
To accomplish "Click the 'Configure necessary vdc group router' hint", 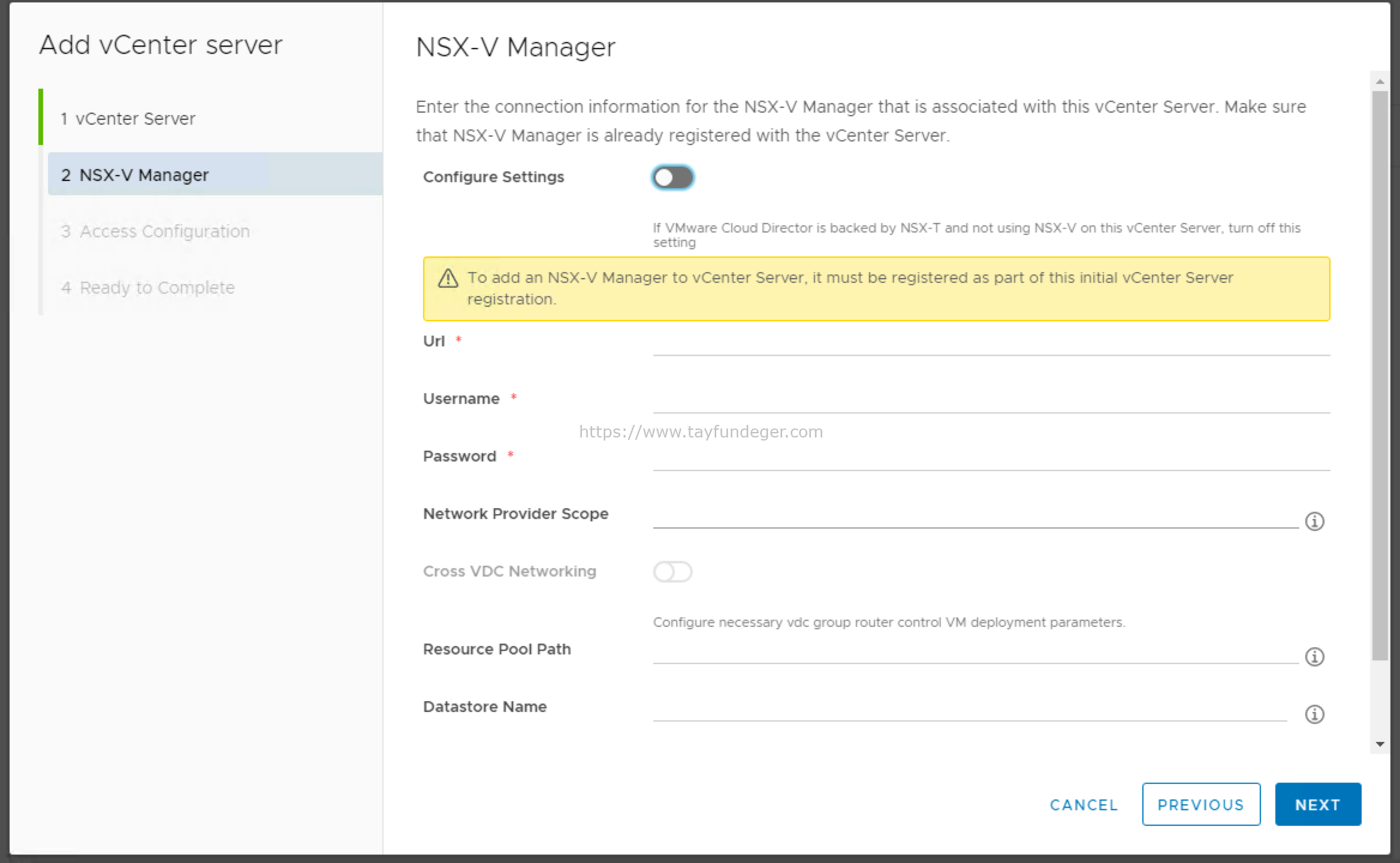I will pos(889,623).
